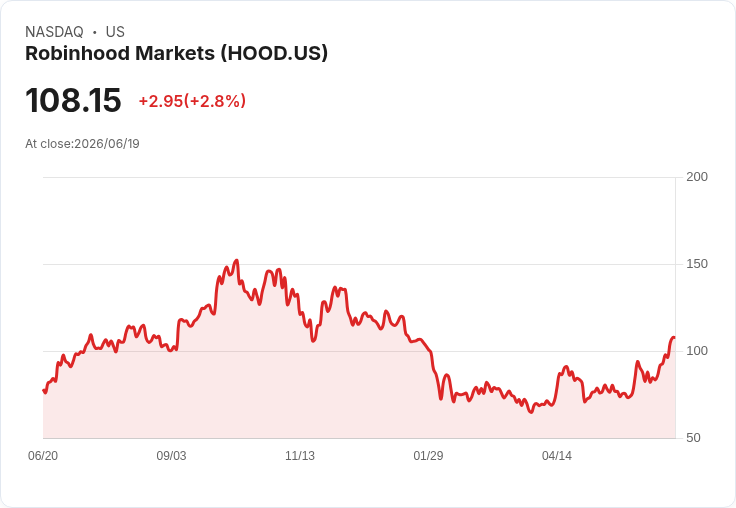Click the latest price point at line's end
Screen dimensions: 736x508
tap(674, 338)
